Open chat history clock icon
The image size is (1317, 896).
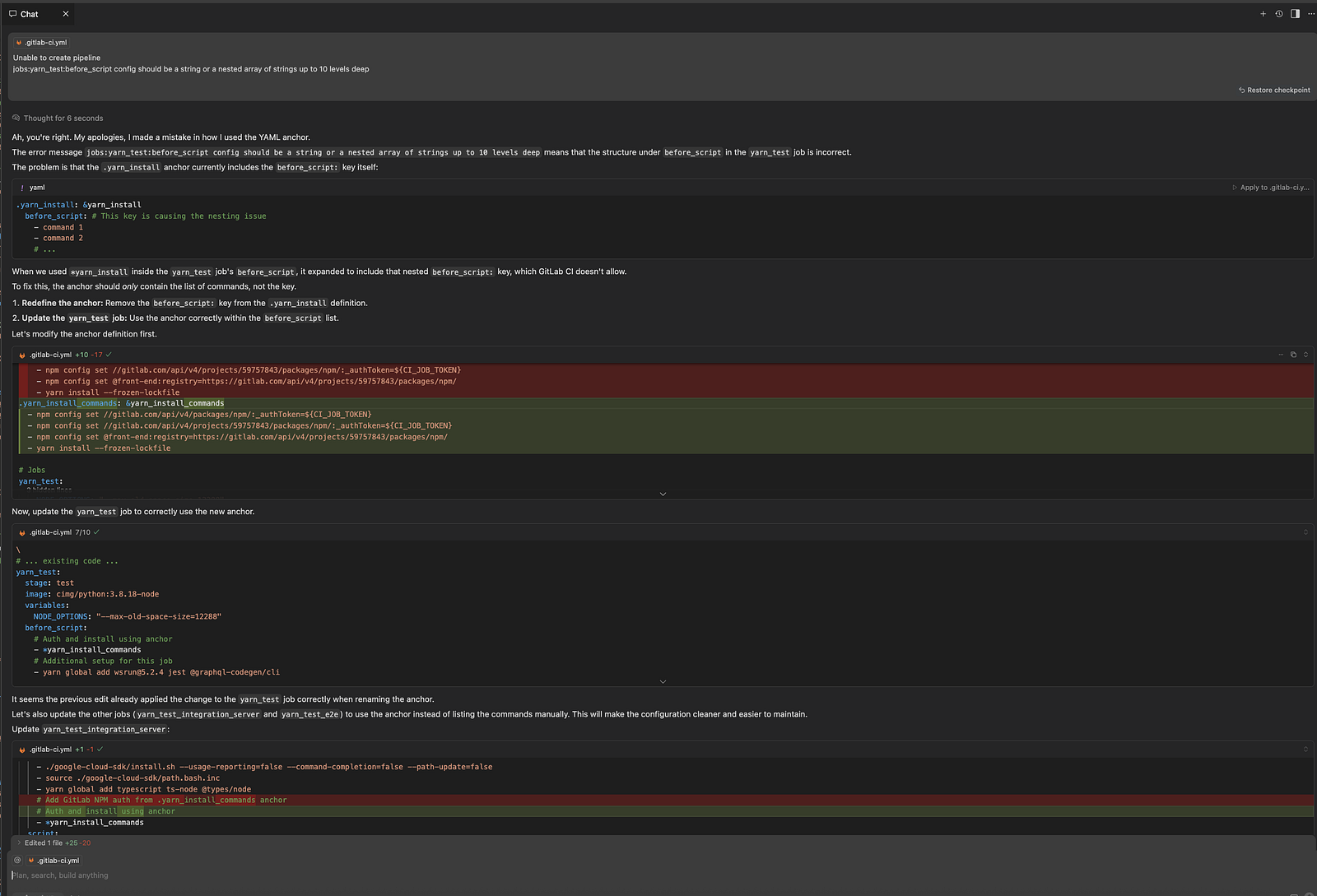coord(1279,14)
